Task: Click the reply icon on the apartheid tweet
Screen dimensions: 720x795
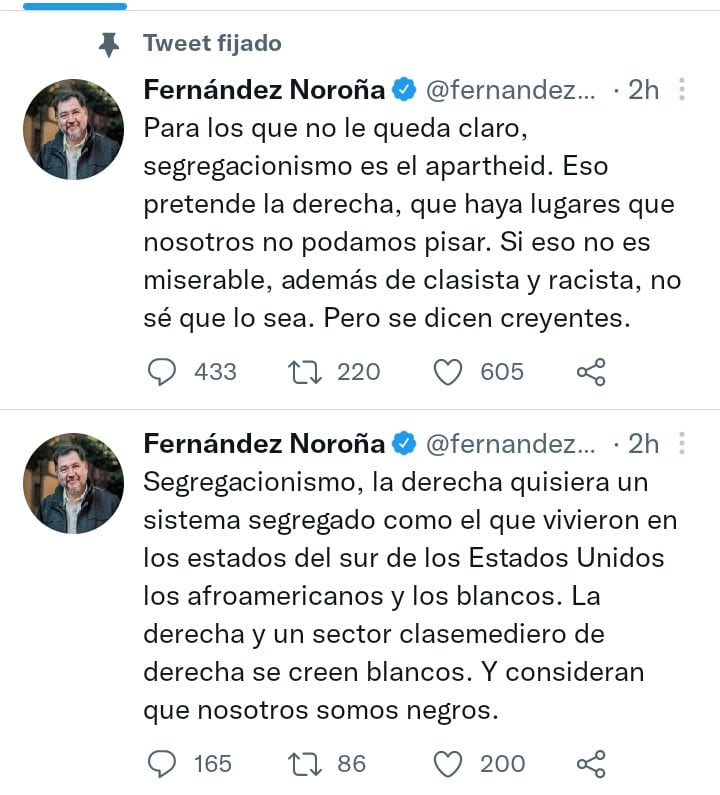Action: pyautogui.click(x=162, y=372)
